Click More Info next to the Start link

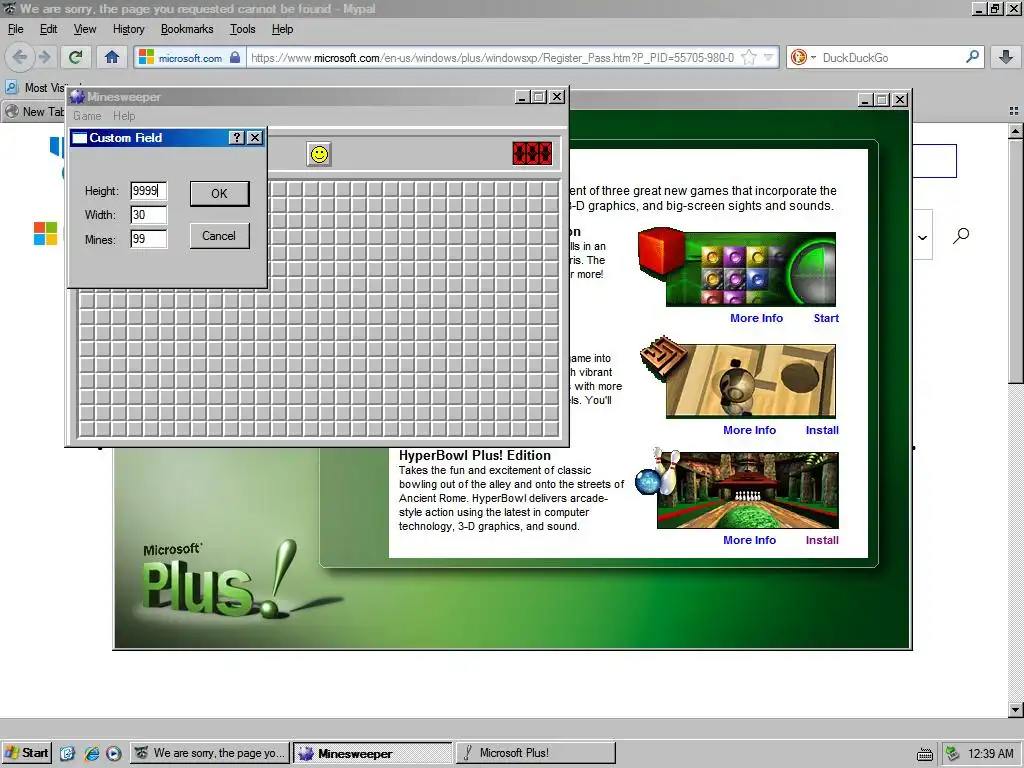point(756,318)
